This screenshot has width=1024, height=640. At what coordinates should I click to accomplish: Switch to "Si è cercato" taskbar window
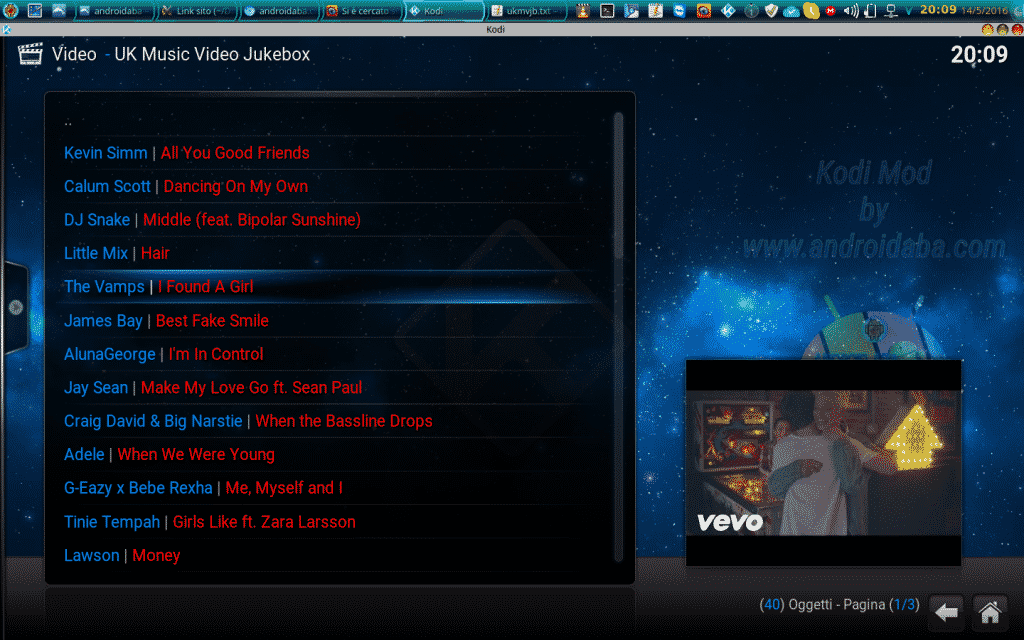(x=362, y=11)
